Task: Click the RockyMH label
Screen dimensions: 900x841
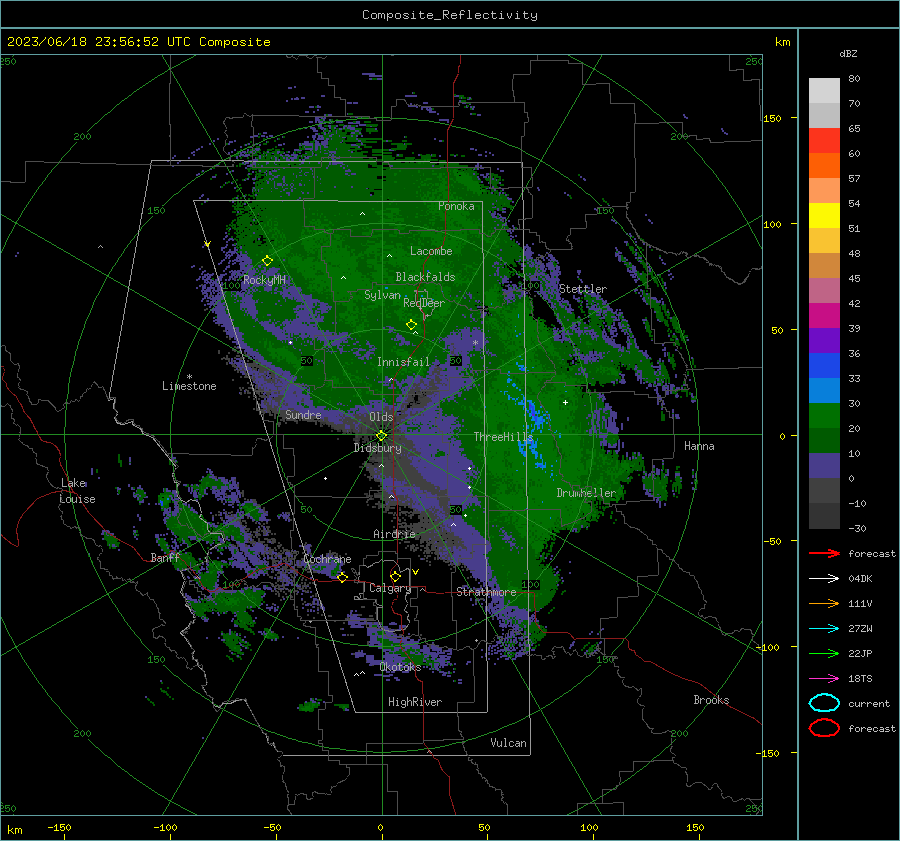Action: tap(264, 280)
